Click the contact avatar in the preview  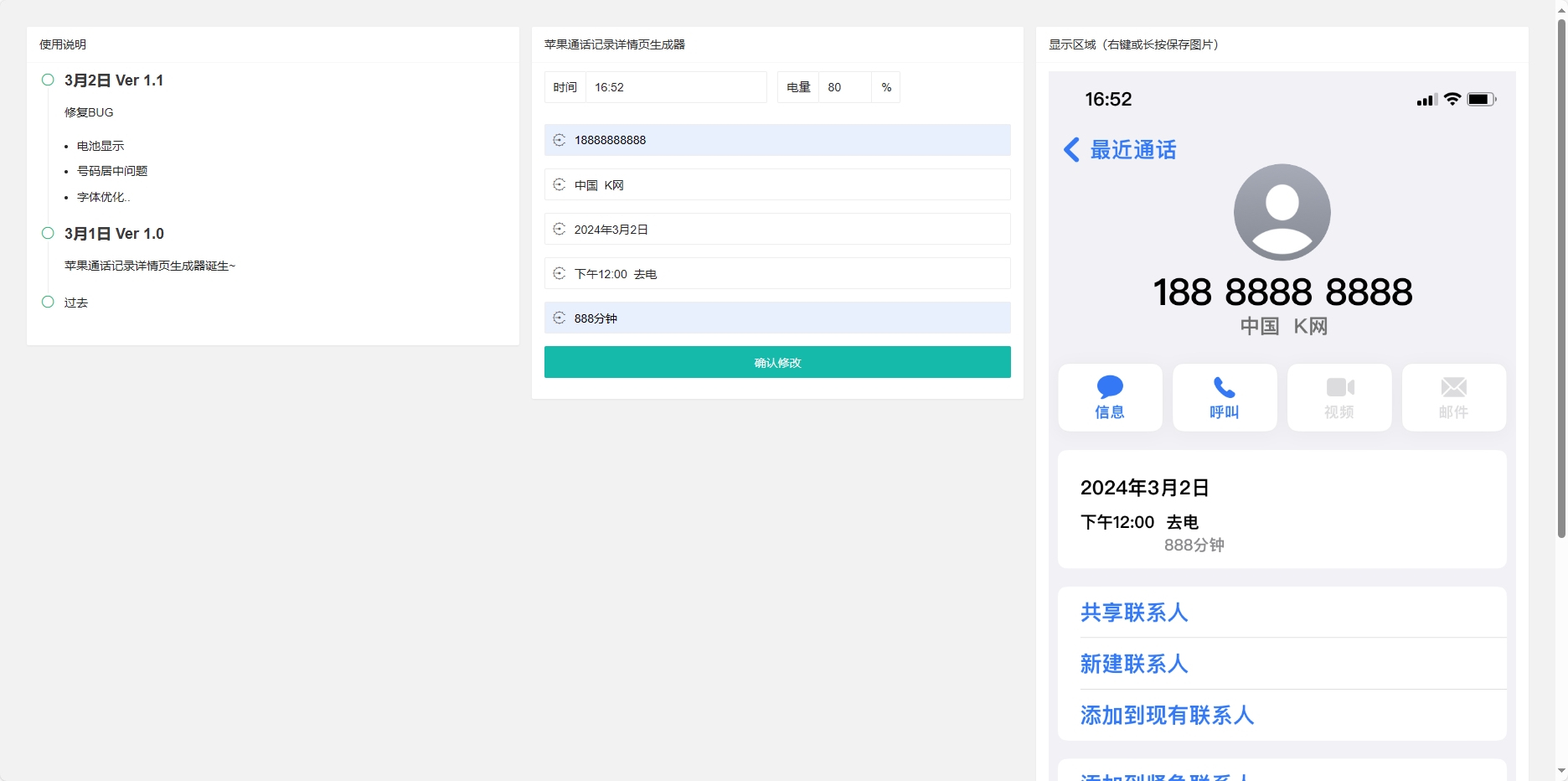[x=1282, y=212]
